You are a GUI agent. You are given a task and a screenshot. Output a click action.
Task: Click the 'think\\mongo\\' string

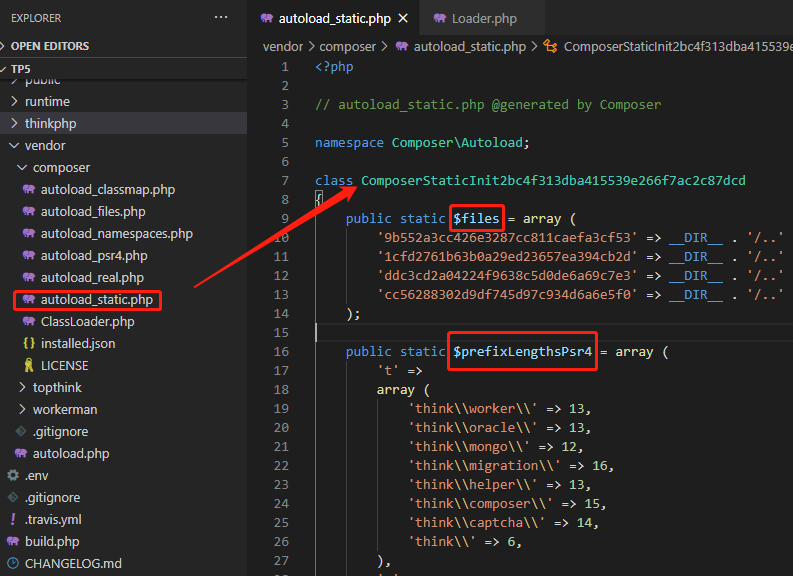(x=469, y=447)
